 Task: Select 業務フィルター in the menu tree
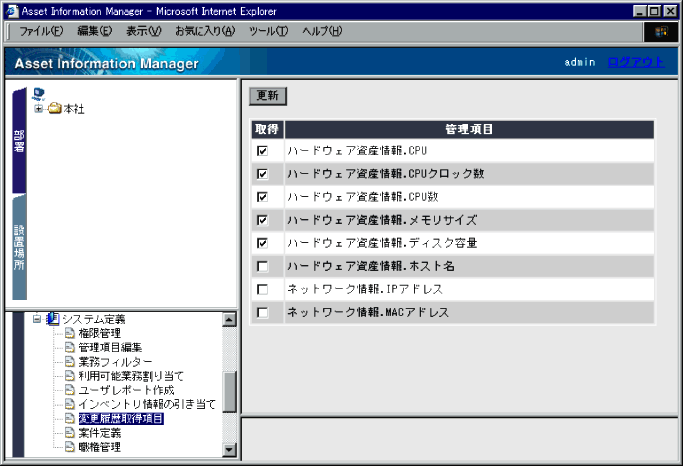tap(115, 361)
